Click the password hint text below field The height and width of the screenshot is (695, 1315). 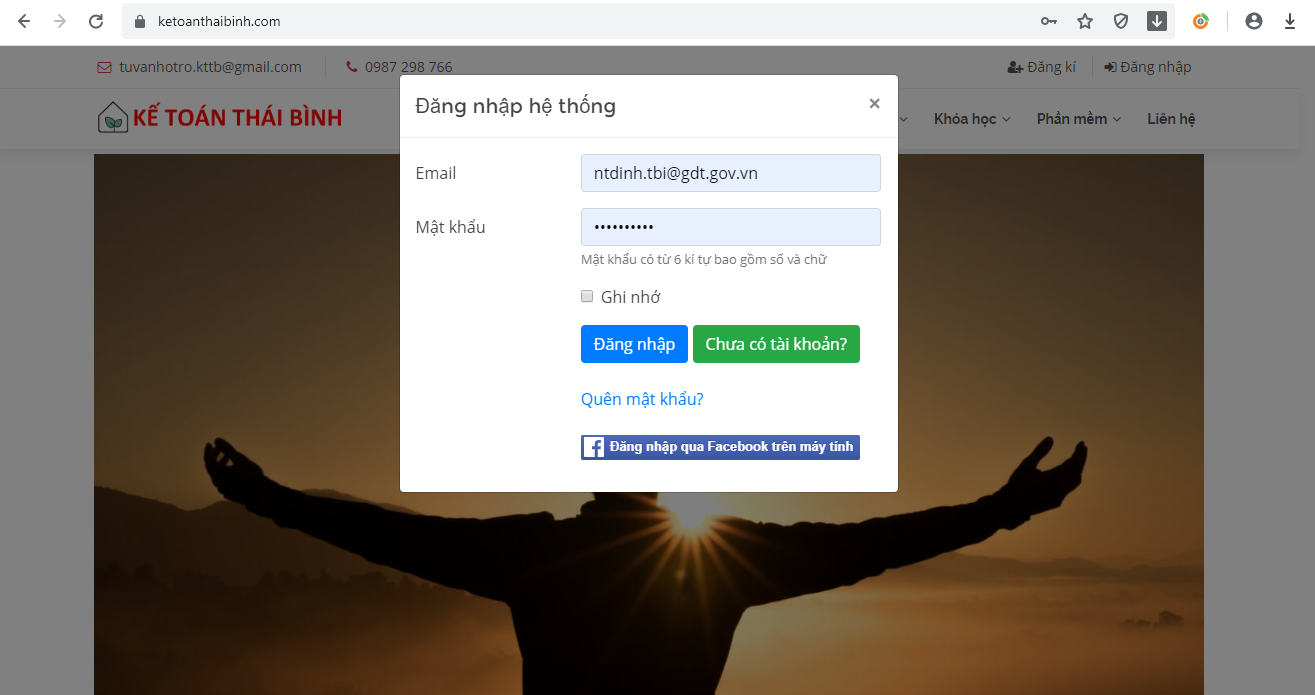(704, 260)
